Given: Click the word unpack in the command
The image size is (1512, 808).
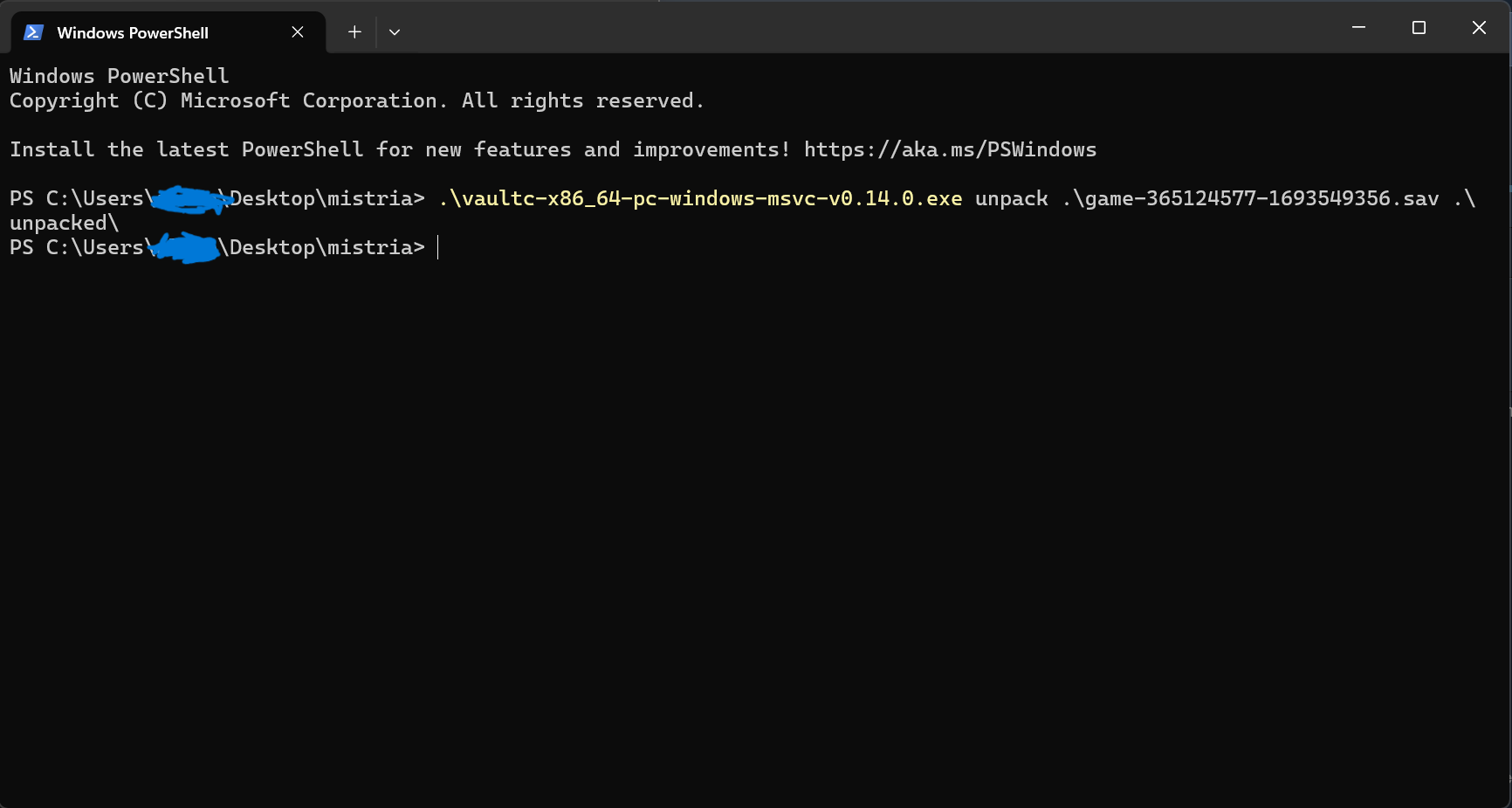Looking at the screenshot, I should 1011,198.
